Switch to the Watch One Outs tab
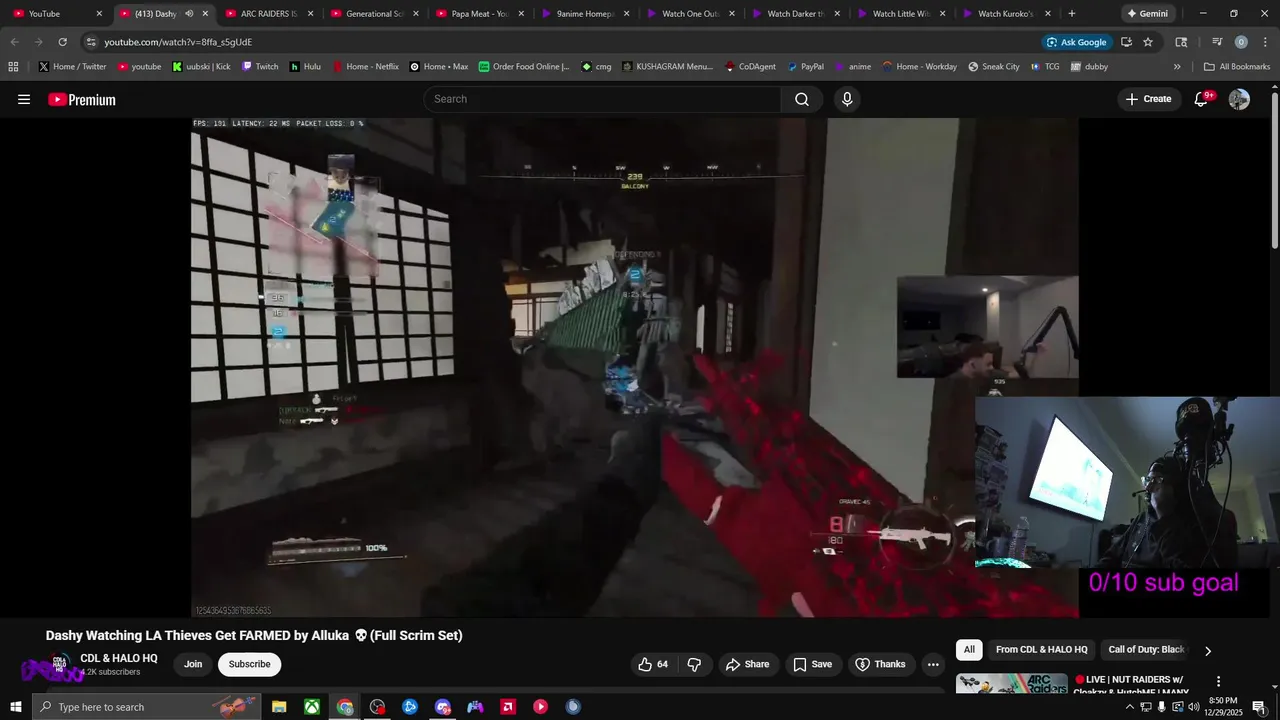 click(x=690, y=14)
